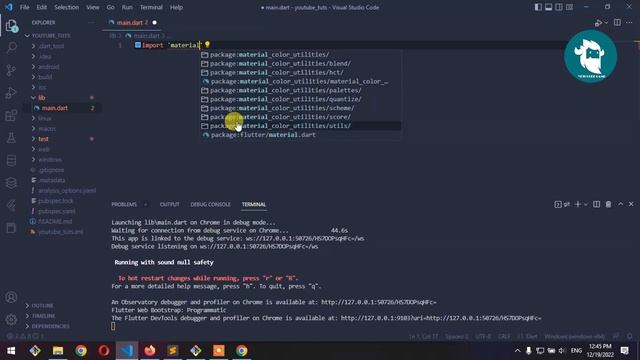Collapse the lib folder
The image size is (640, 360).
(x=41, y=98)
